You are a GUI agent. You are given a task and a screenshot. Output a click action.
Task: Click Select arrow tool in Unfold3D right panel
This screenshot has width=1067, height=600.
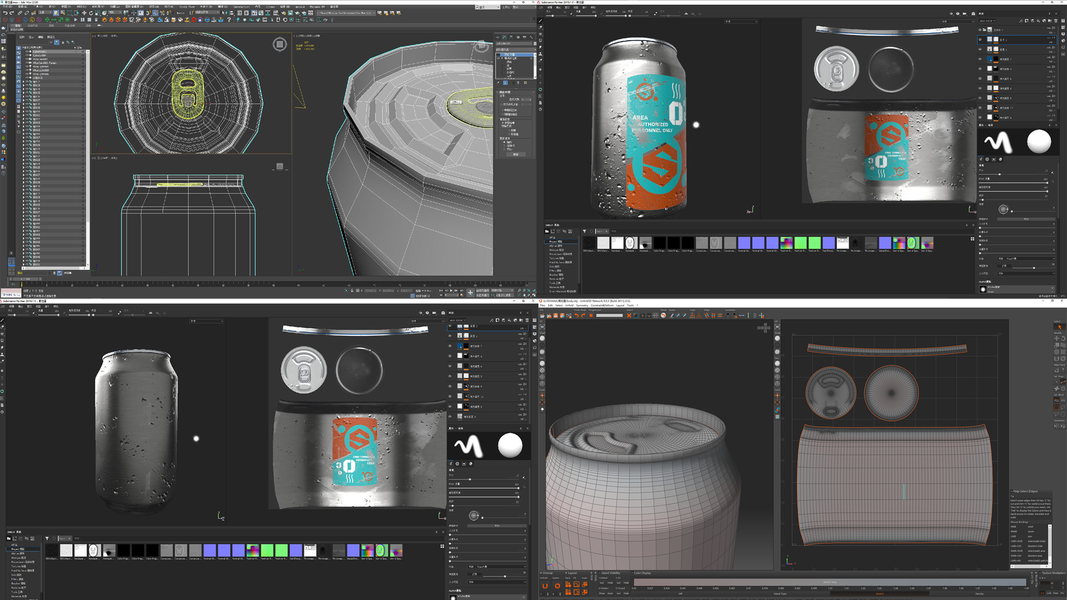click(1060, 327)
